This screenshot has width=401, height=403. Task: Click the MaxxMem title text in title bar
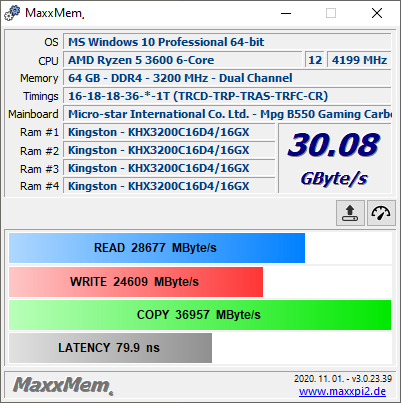54,13
